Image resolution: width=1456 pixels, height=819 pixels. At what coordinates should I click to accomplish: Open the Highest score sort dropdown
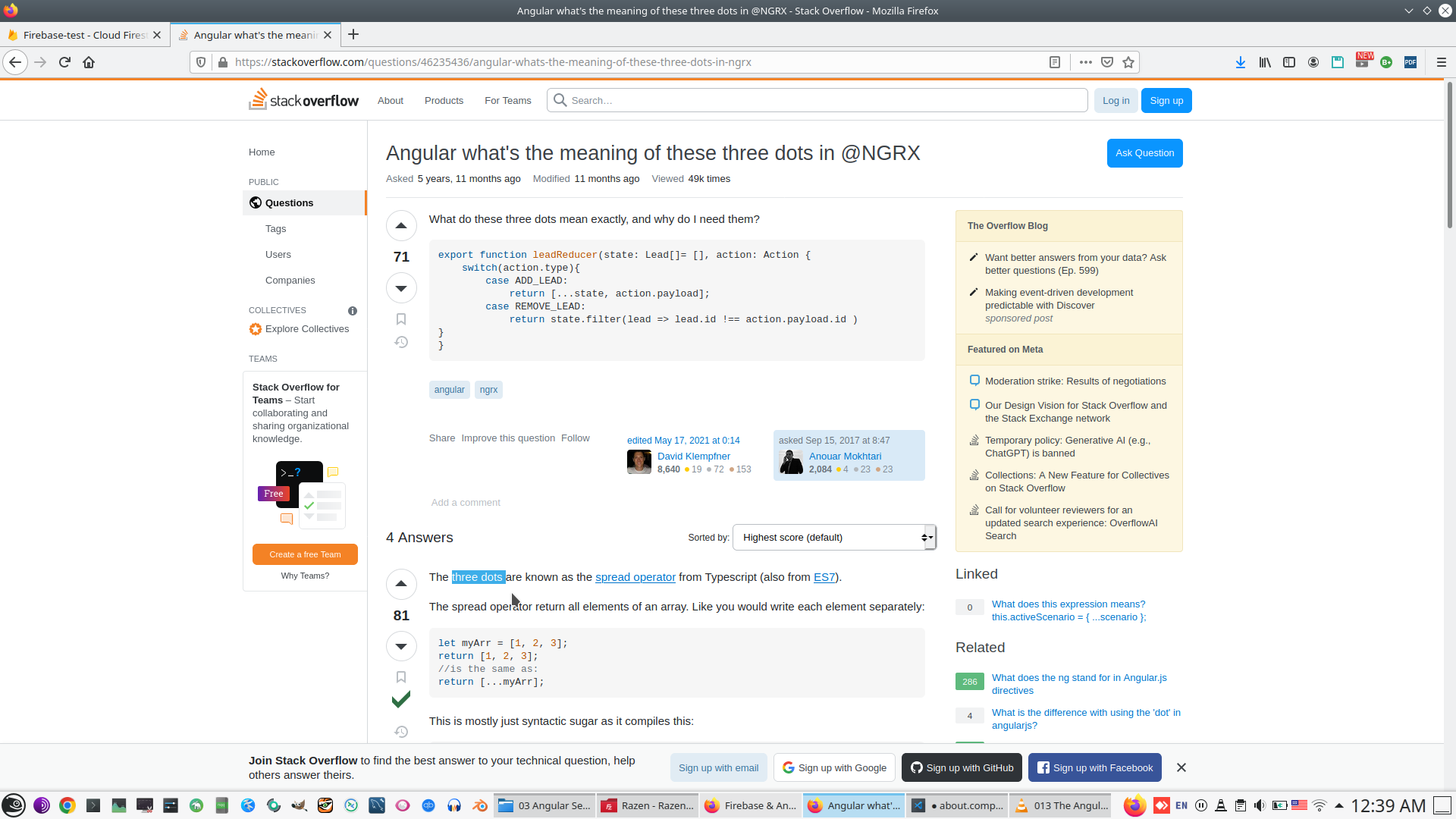(x=833, y=537)
